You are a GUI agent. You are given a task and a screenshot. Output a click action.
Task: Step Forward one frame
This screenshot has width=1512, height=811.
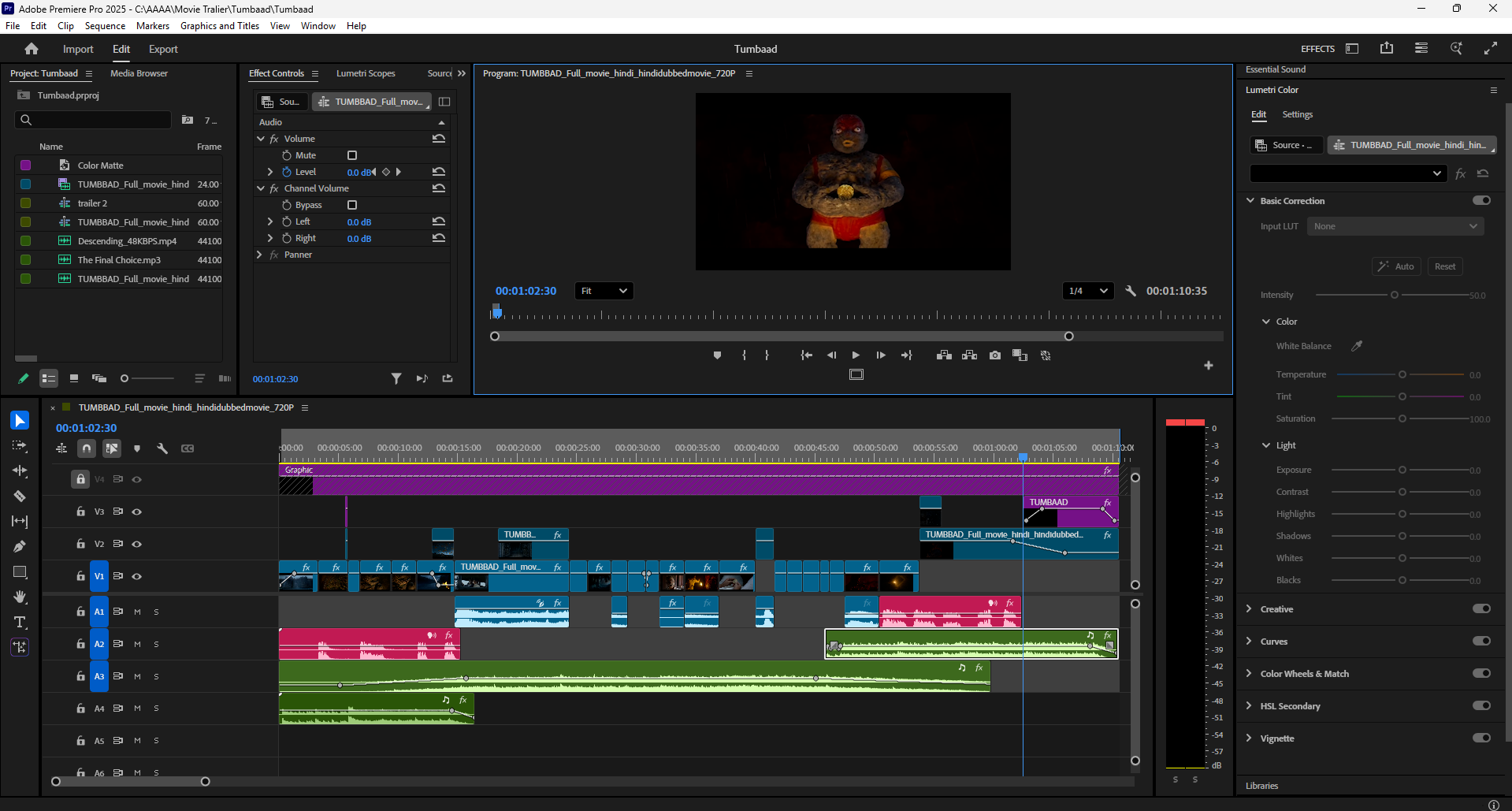881,355
